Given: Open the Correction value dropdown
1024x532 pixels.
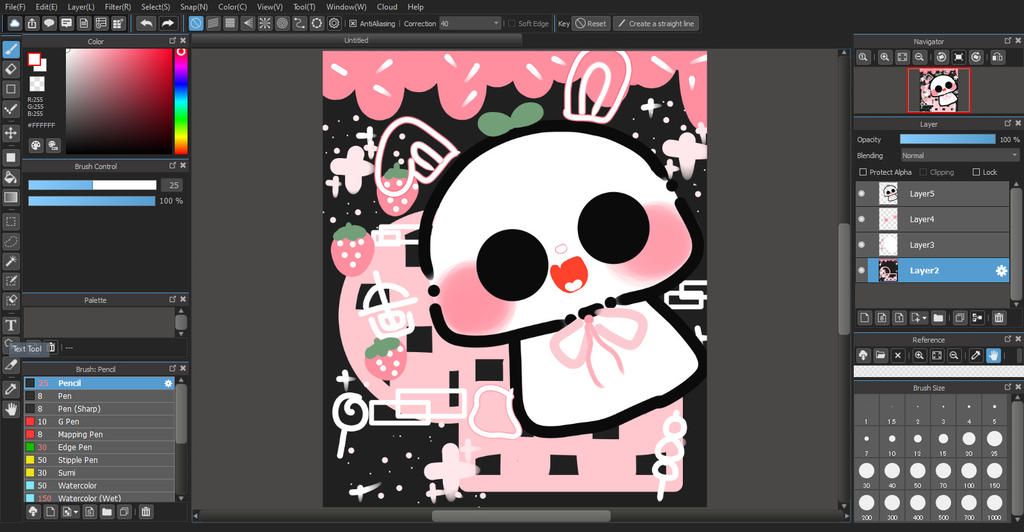Looking at the screenshot, I should (x=470, y=23).
